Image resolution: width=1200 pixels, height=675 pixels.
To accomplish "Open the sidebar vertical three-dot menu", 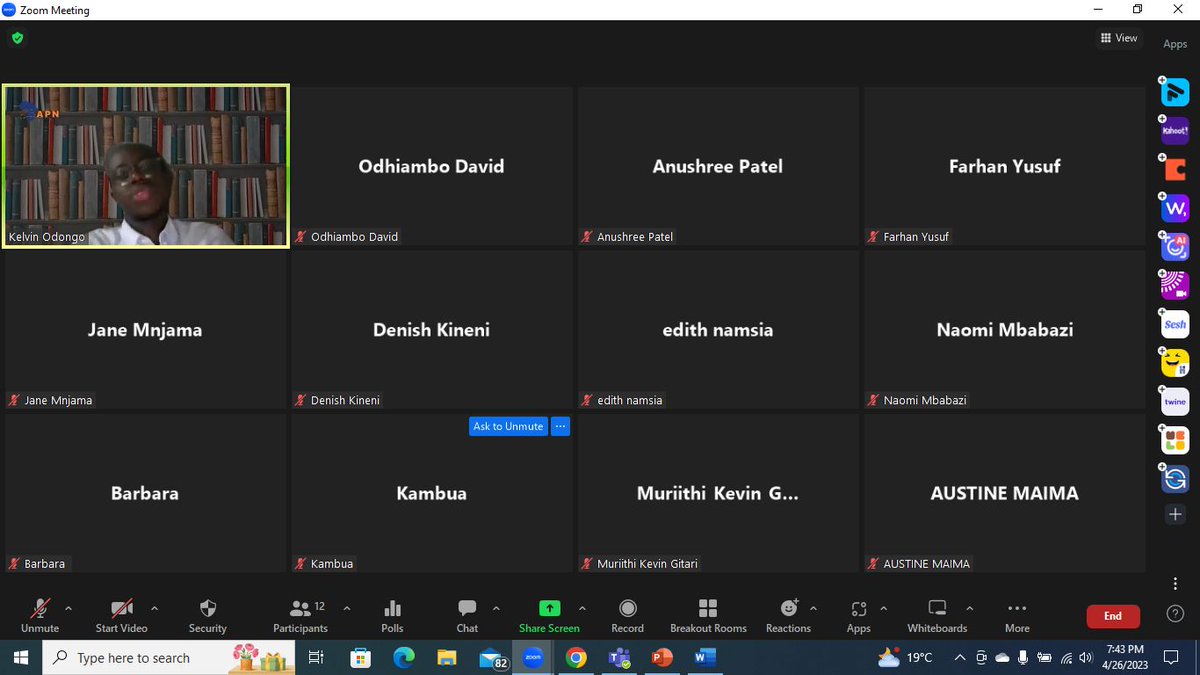I will point(1175,584).
